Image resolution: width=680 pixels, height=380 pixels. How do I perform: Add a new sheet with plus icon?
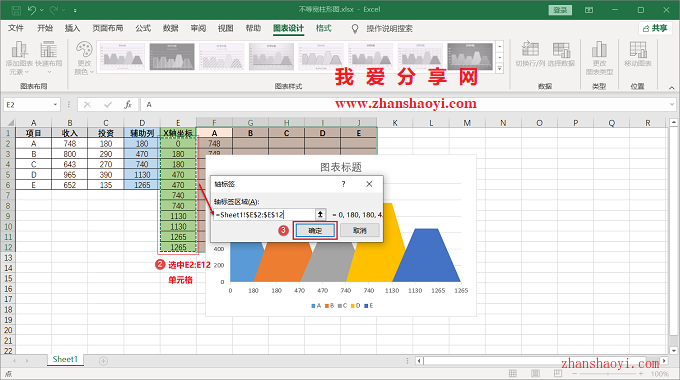click(x=103, y=361)
